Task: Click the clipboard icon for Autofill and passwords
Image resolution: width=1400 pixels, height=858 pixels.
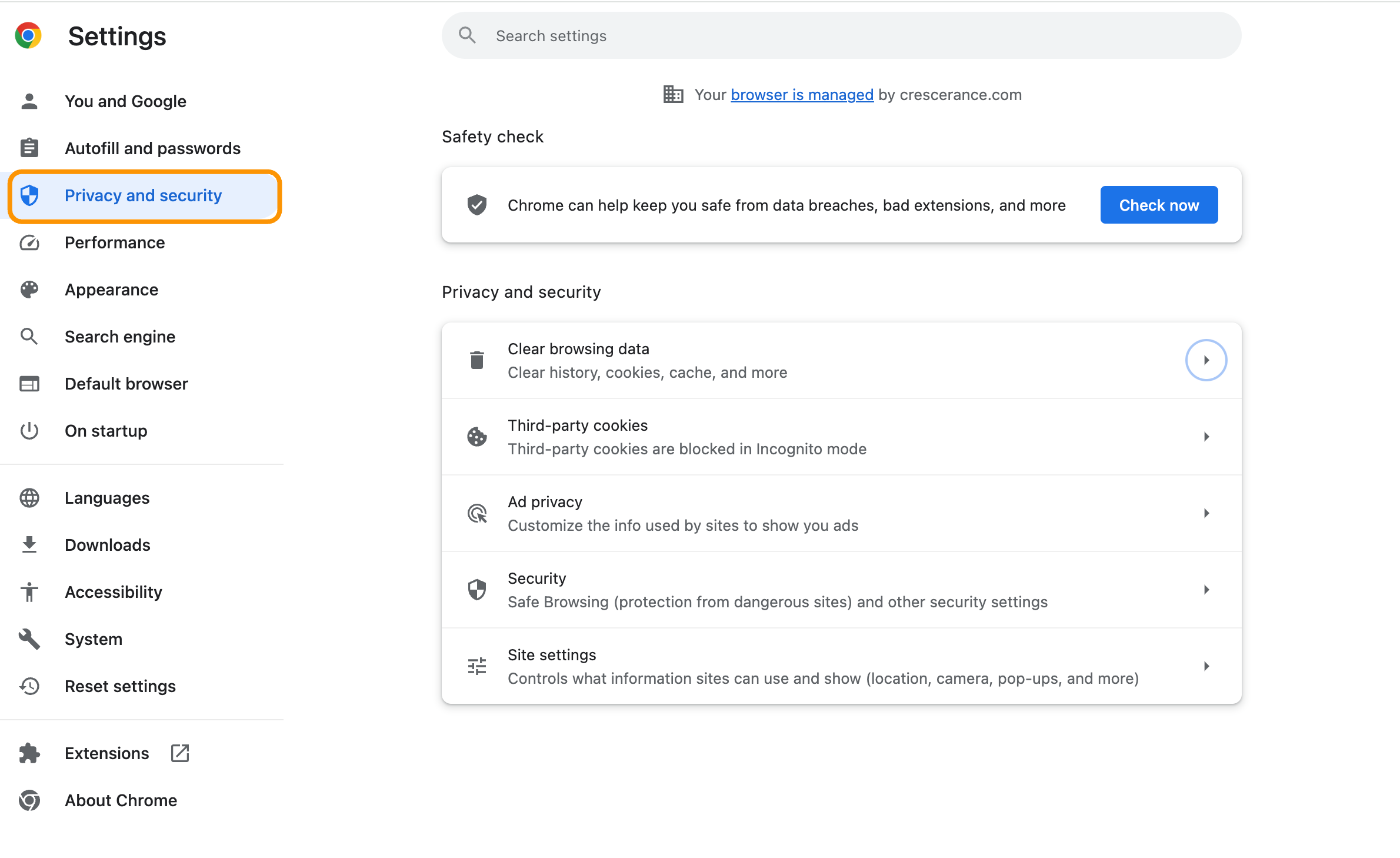Action: point(29,148)
